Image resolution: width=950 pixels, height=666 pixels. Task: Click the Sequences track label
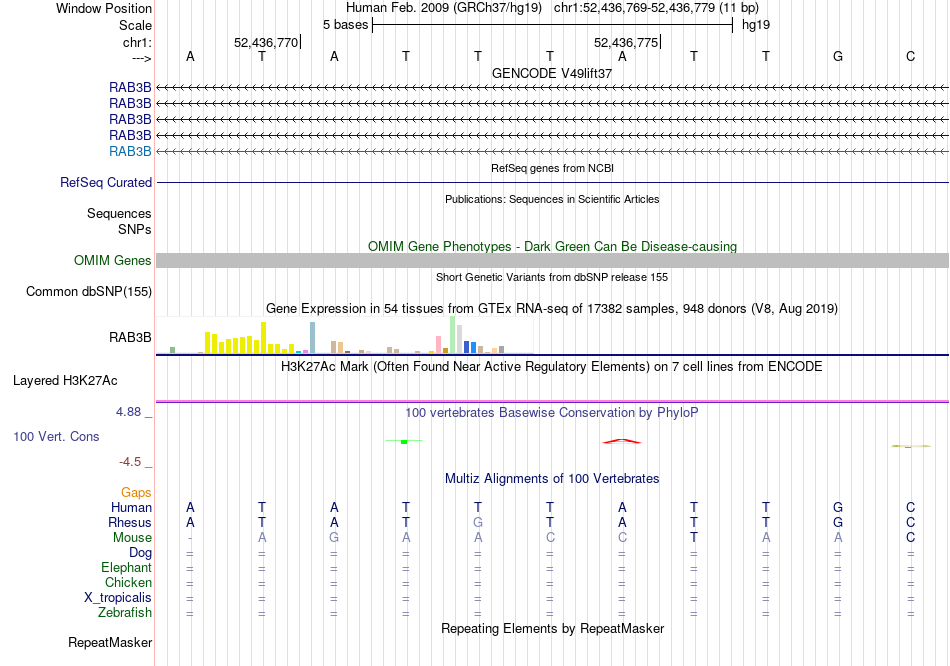pyautogui.click(x=119, y=213)
